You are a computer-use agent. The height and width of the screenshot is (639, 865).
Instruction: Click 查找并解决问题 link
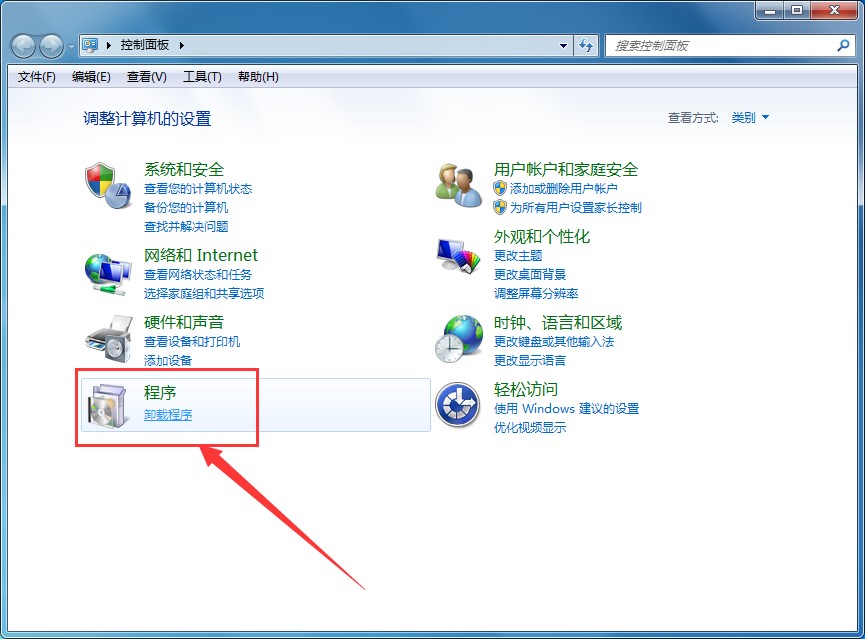(x=186, y=226)
